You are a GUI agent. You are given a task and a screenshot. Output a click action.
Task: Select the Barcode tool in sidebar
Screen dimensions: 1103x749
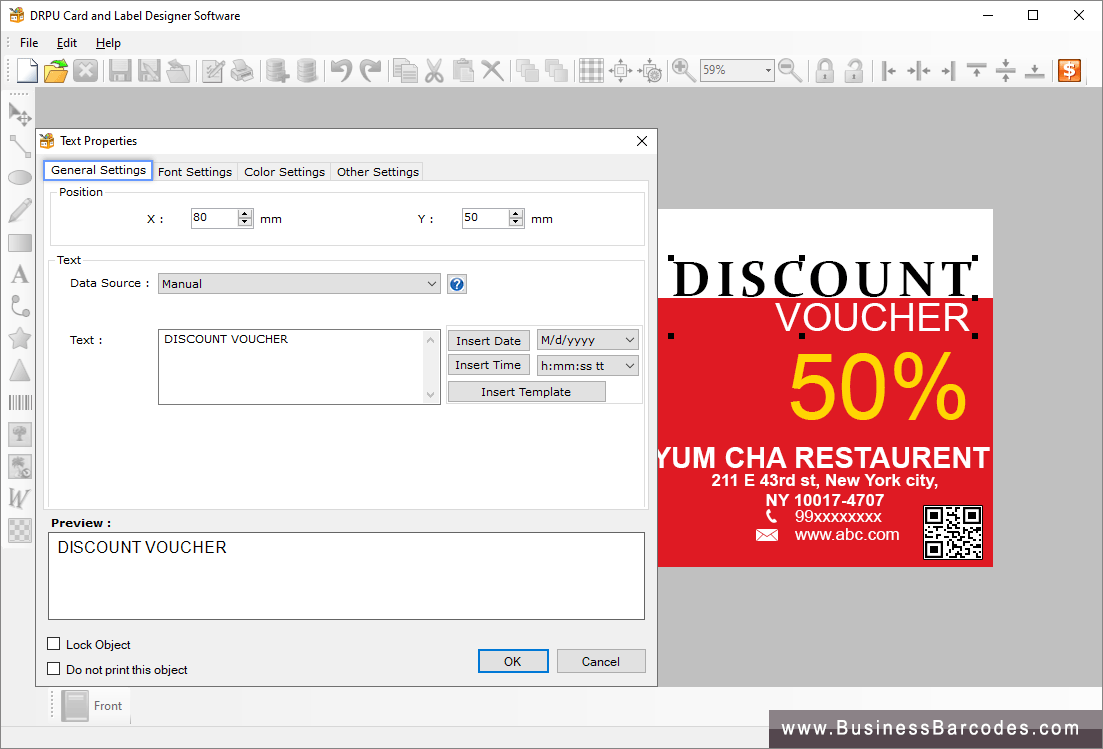tap(20, 402)
